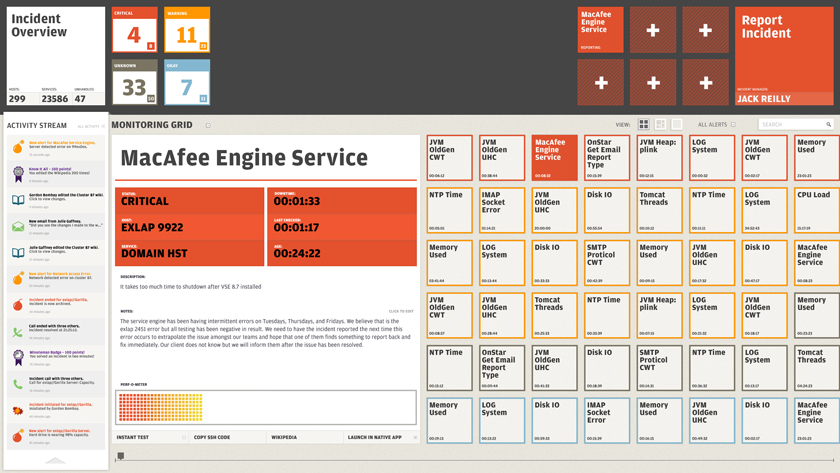The image size is (840, 473).
Task: Click the CRITICAL status field
Action: 189,201
